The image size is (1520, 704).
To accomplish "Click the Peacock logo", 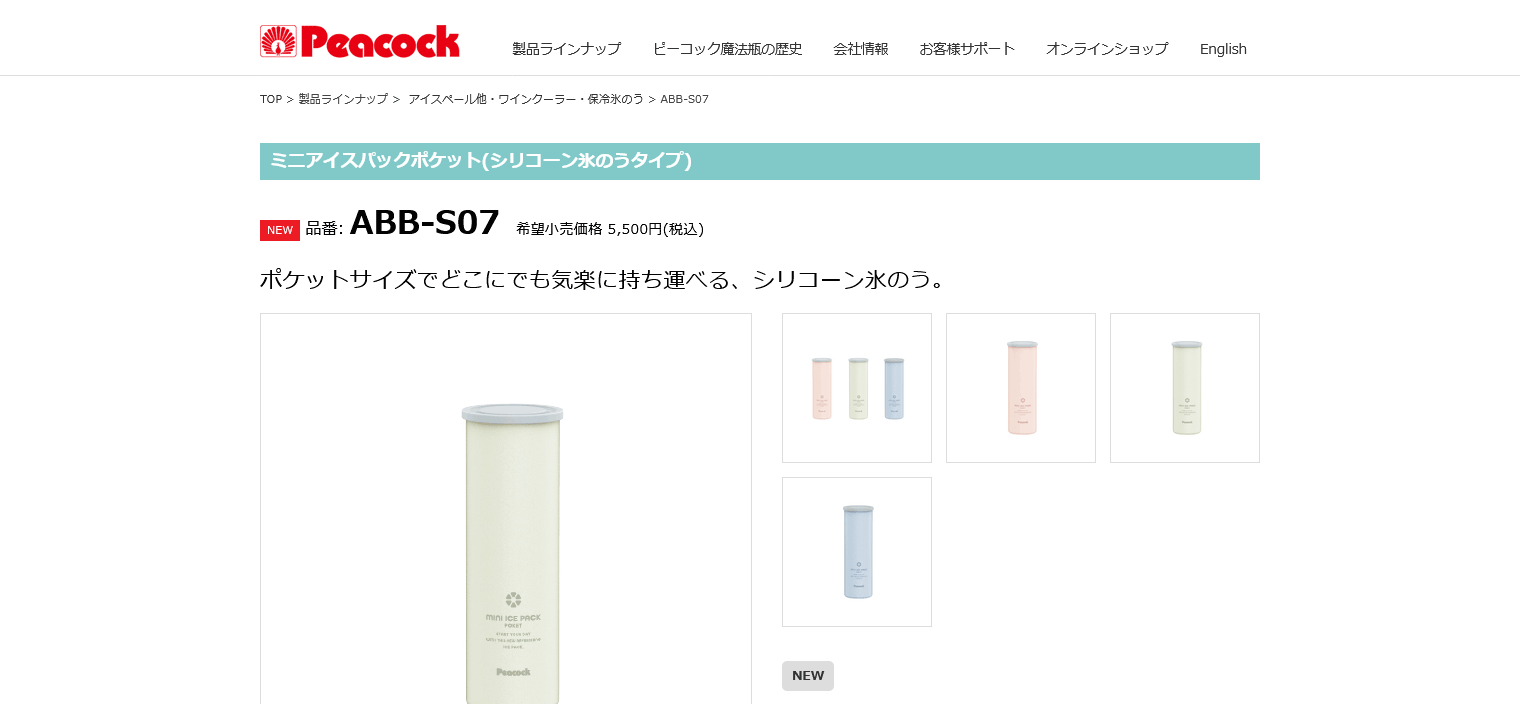I will pyautogui.click(x=360, y=42).
